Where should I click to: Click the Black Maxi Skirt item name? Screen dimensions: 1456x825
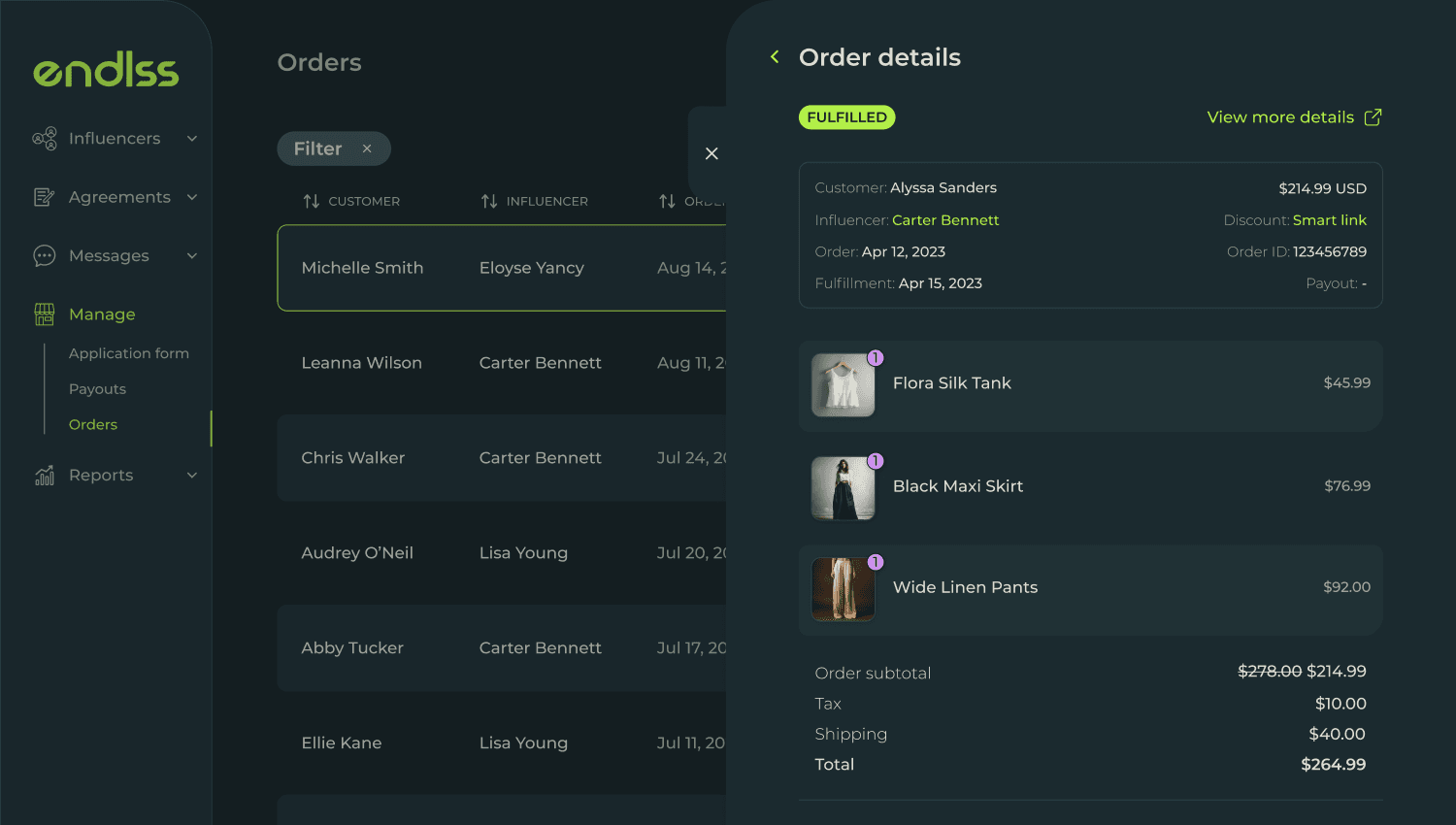coord(958,486)
